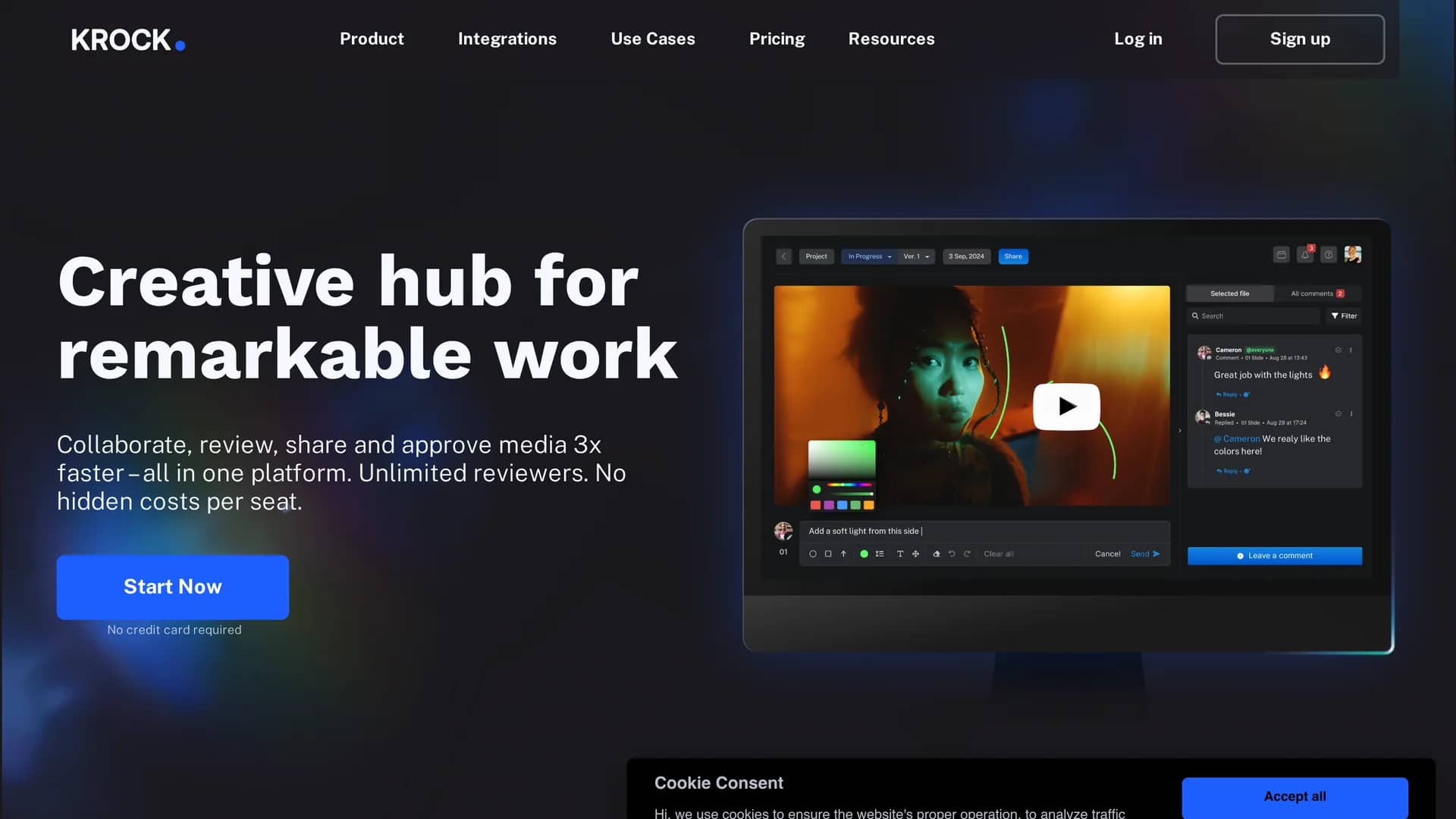Click the commenter avatar beside the input
1456x819 pixels.
click(x=783, y=531)
